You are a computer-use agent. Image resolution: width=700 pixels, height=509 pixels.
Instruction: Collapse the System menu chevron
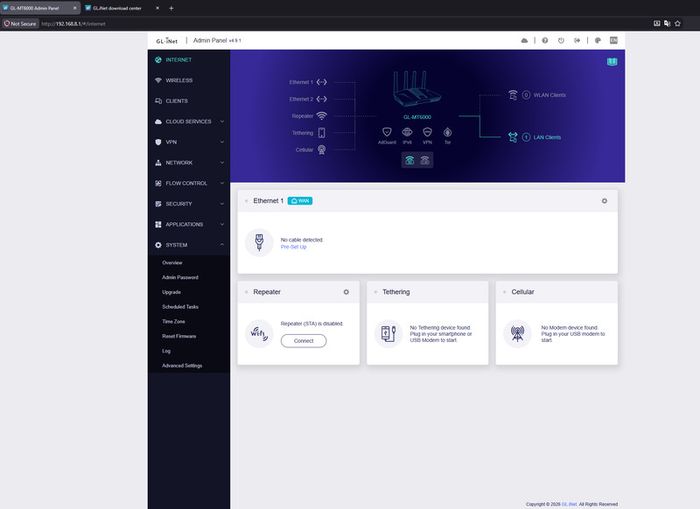[222, 245]
